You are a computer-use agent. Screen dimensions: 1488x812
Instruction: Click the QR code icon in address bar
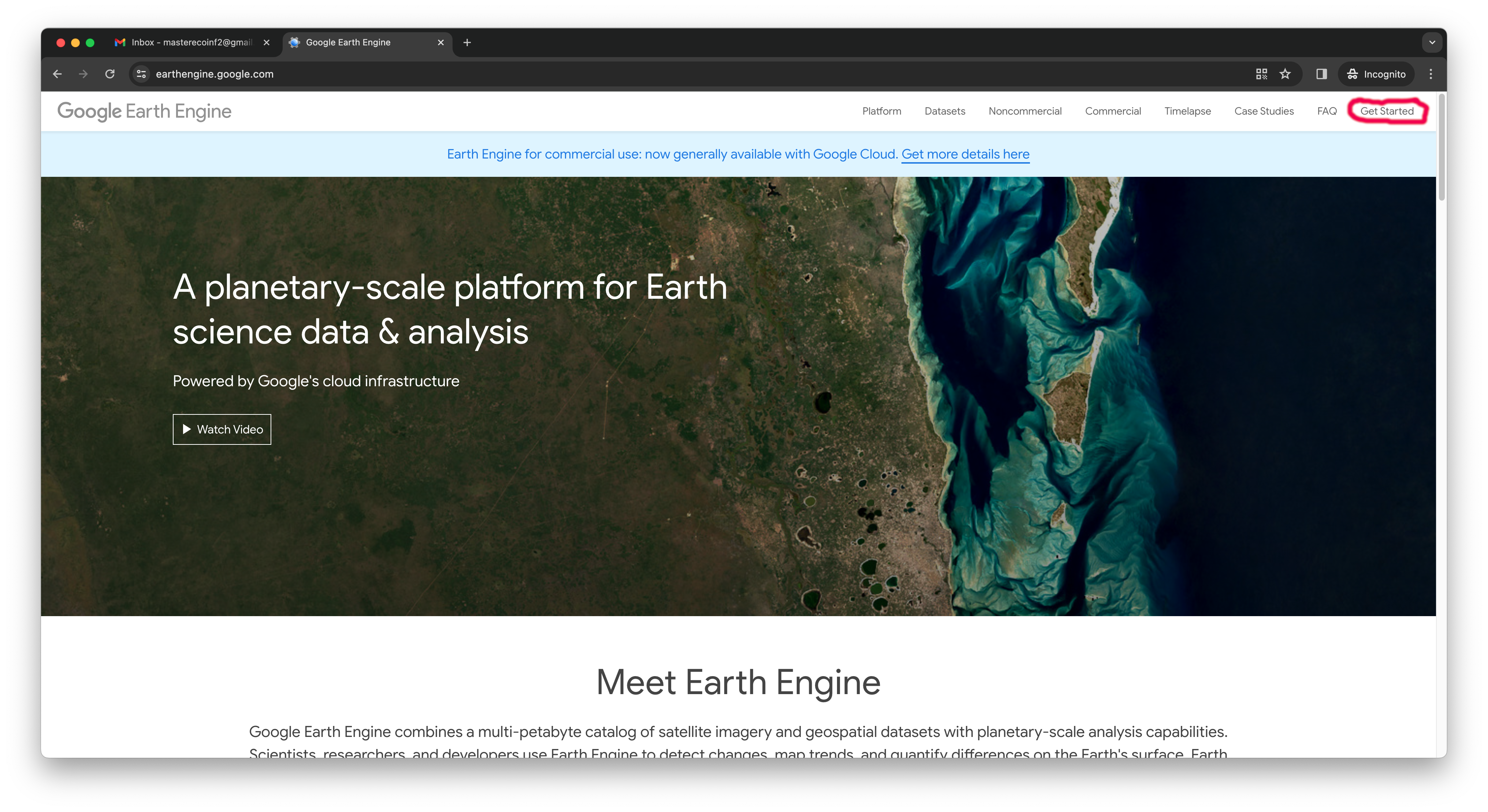1261,74
